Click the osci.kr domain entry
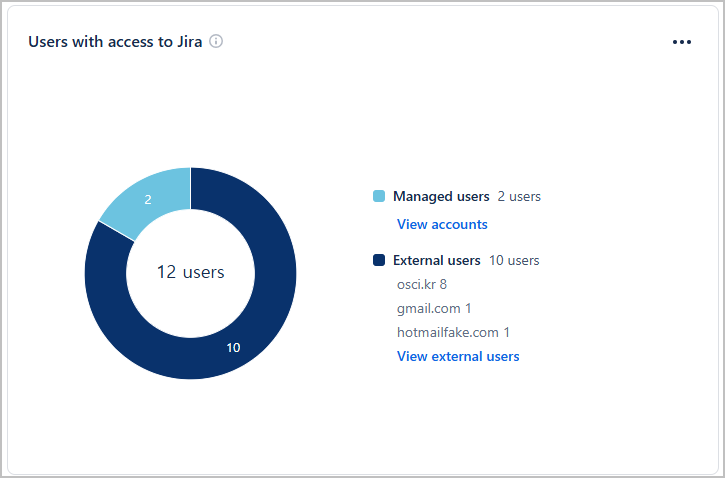Image resolution: width=725 pixels, height=478 pixels. pyautogui.click(x=416, y=284)
